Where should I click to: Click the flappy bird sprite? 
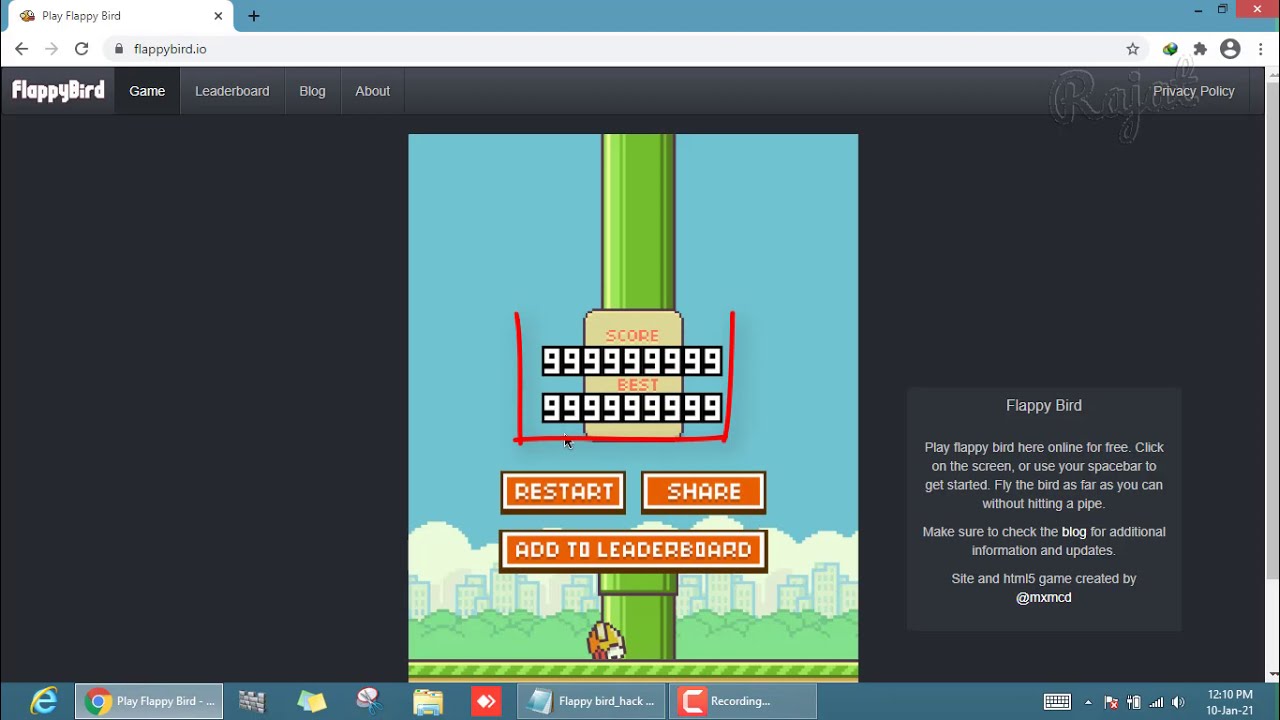(x=606, y=641)
